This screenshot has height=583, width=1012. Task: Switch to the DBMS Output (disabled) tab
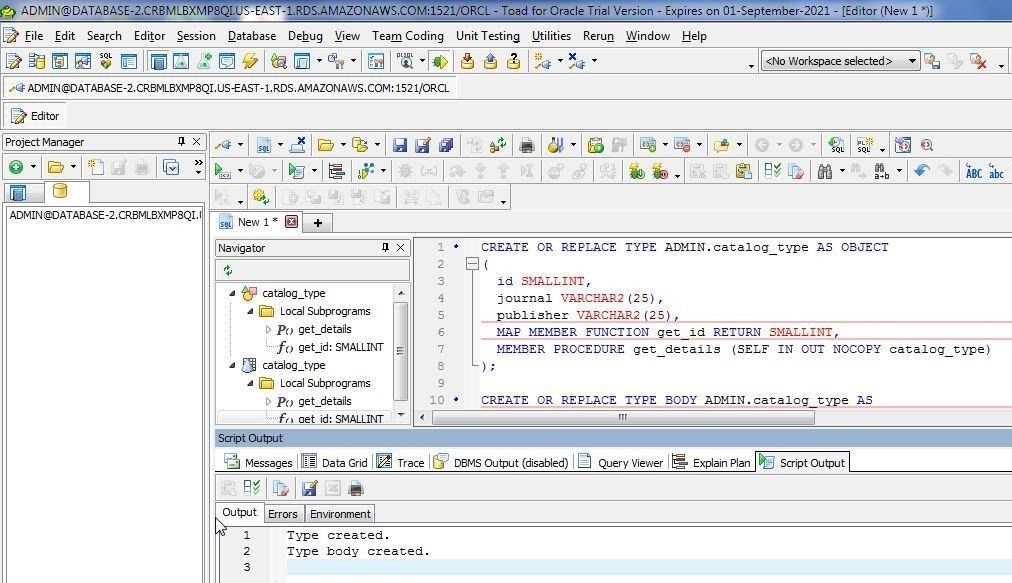(501, 462)
